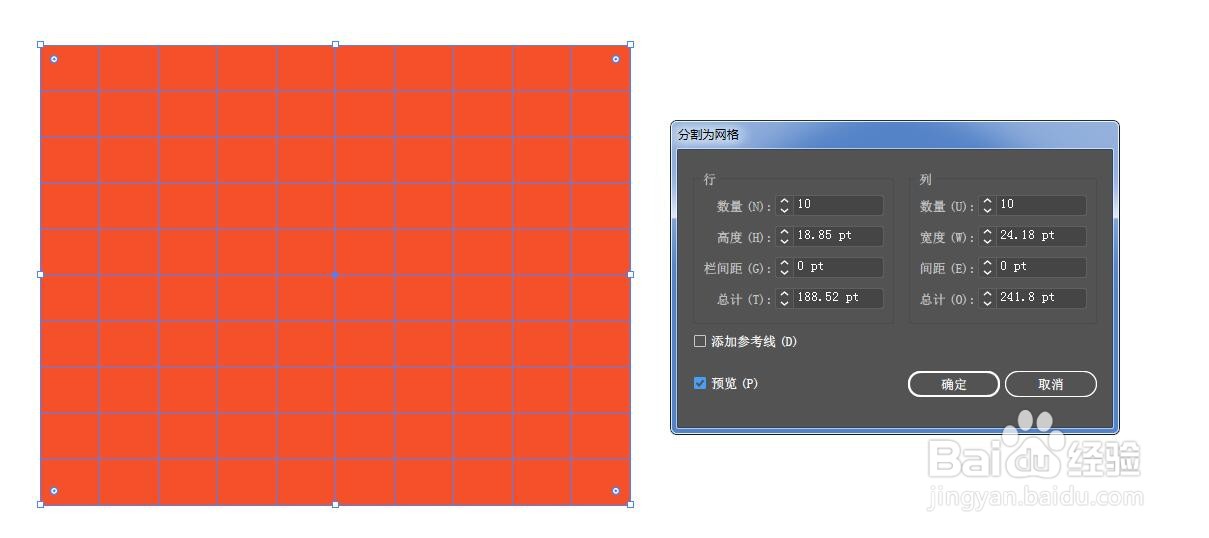Click the top-right corner radius widget
1209x538 pixels.
coord(615,59)
